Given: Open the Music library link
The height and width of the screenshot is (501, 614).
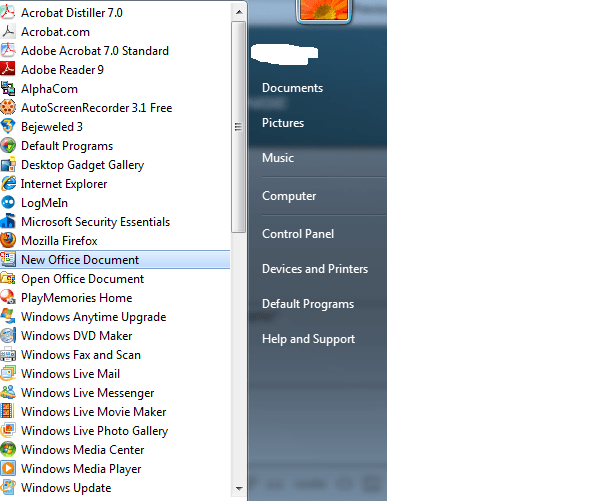Looking at the screenshot, I should pyautogui.click(x=278, y=157).
